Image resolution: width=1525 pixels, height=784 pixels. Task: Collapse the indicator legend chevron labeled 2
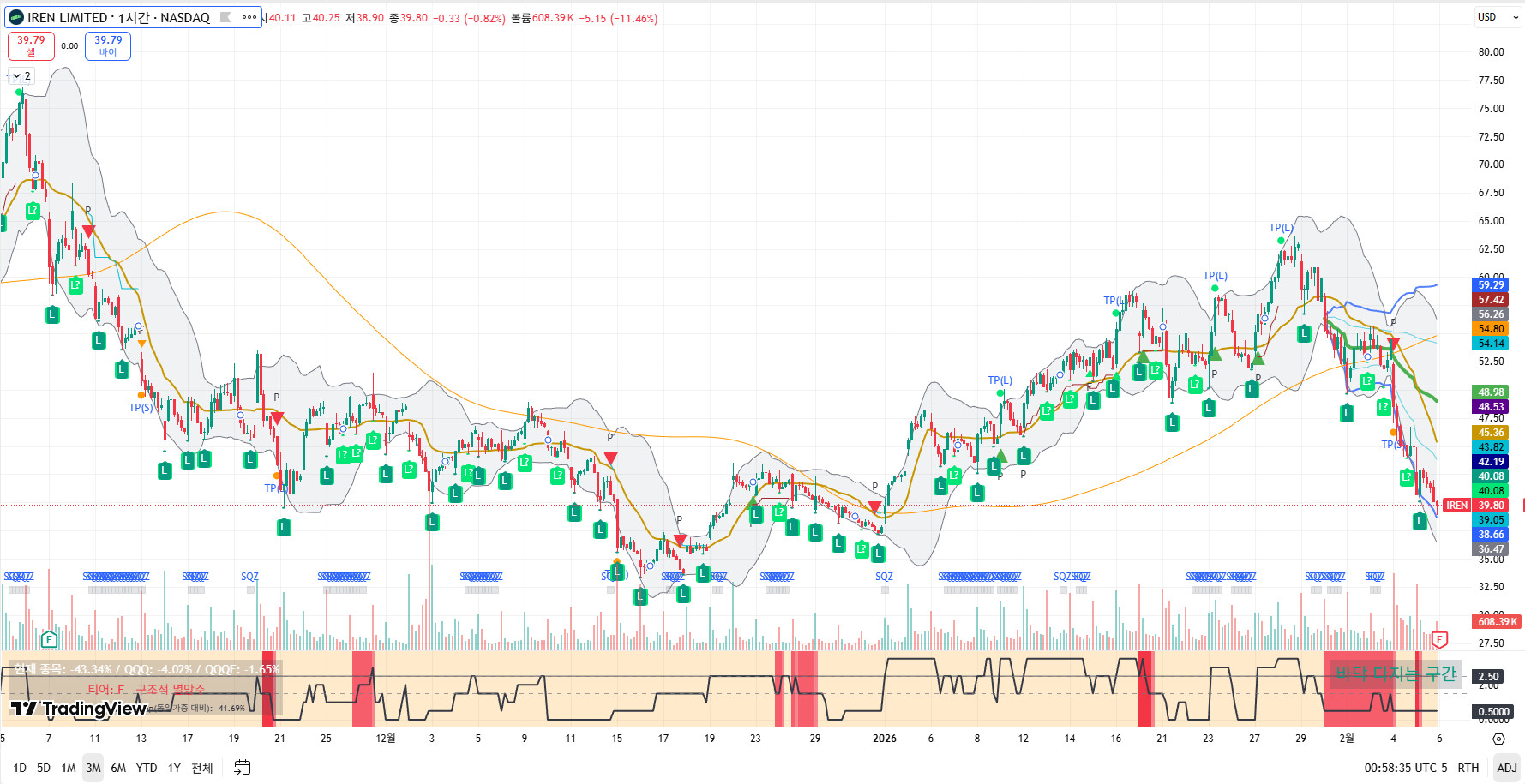point(21,76)
